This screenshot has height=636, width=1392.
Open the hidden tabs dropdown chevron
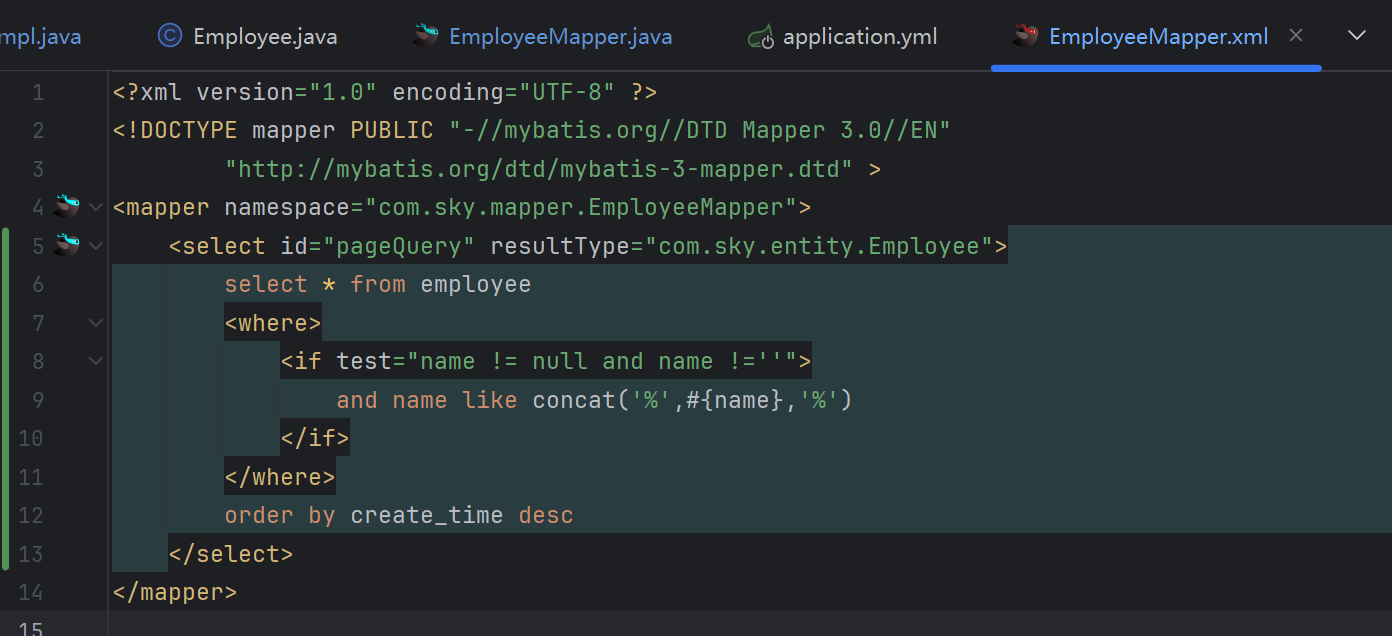point(1357,36)
